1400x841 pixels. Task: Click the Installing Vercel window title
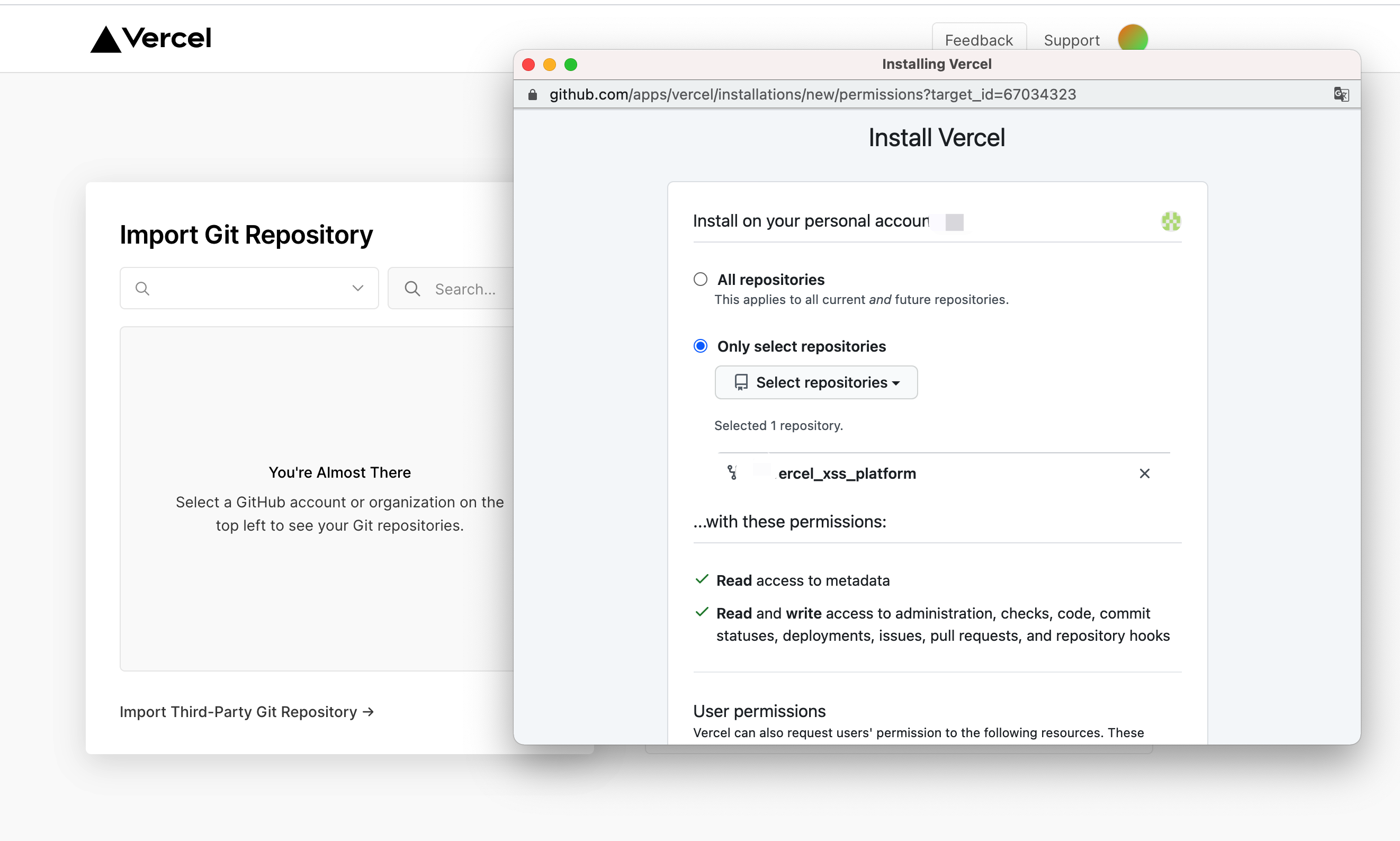936,64
